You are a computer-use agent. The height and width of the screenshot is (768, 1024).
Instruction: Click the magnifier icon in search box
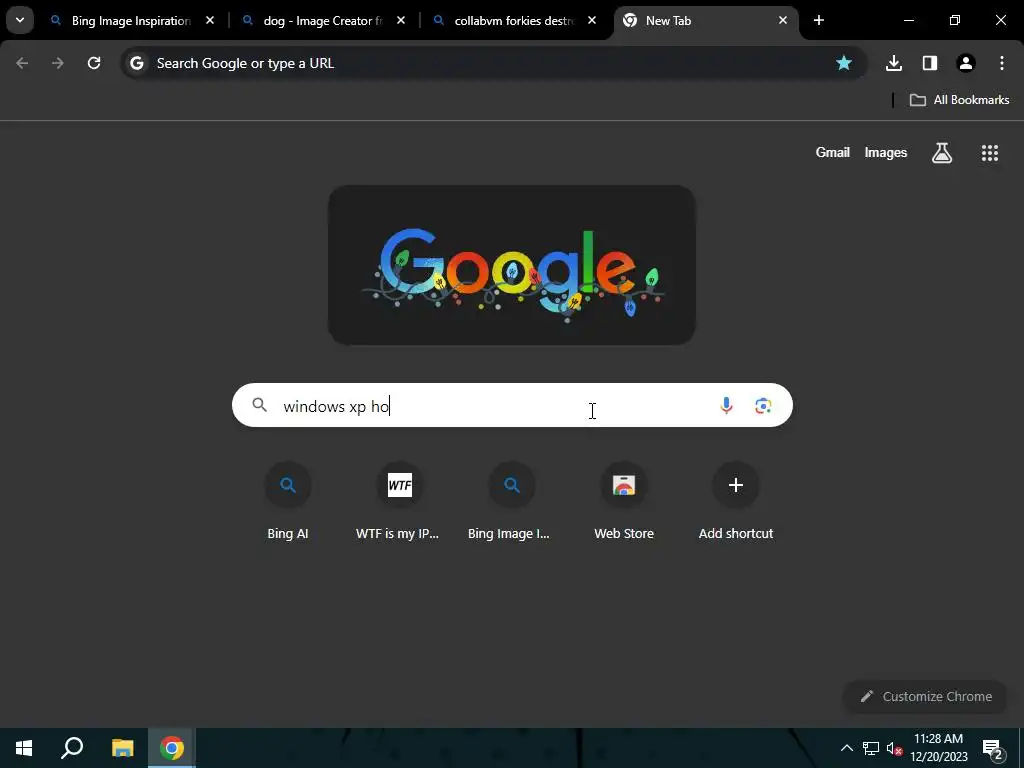click(x=259, y=406)
